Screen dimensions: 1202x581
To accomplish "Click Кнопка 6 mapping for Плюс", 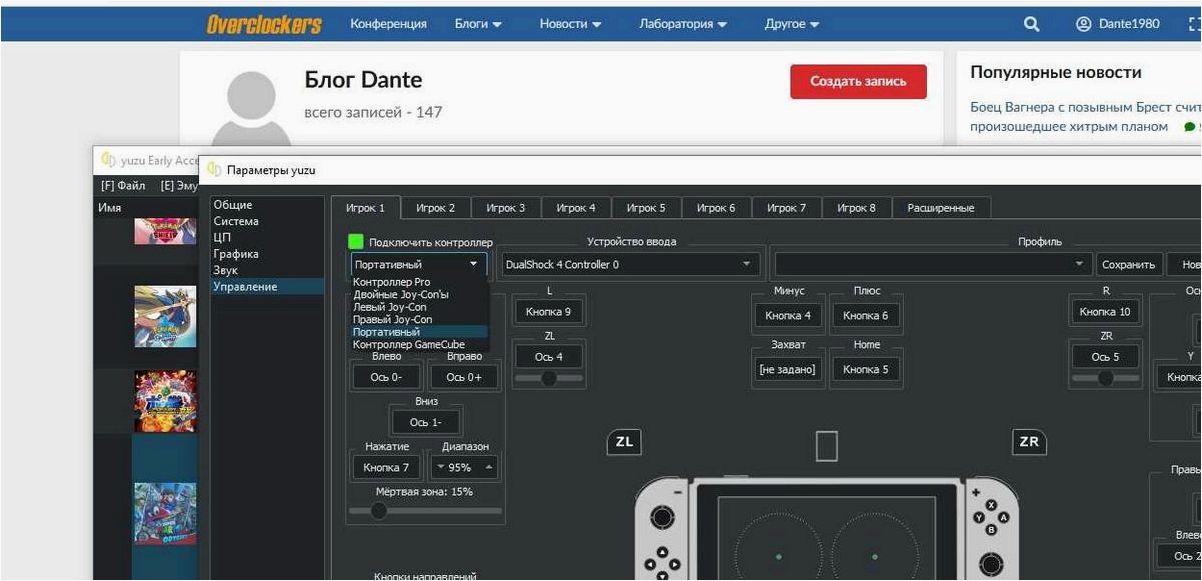I will pos(865,315).
